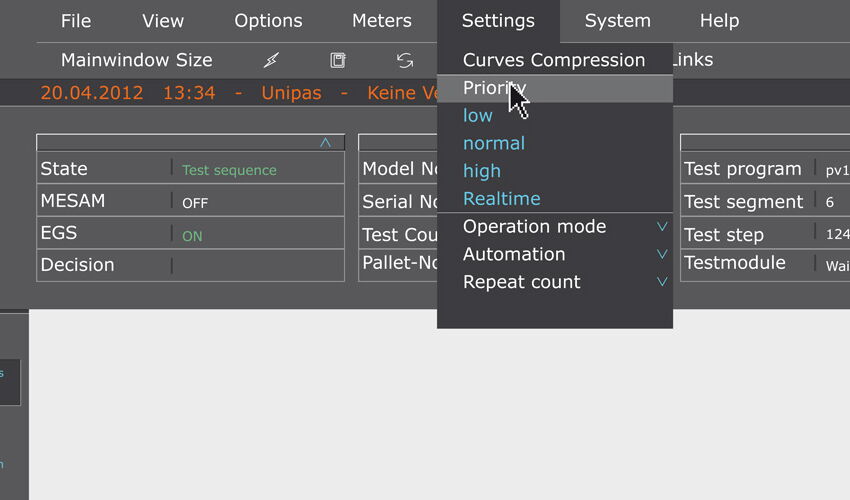Click the Test segment value 6
Viewport: 850px width, 500px height.
(x=829, y=203)
